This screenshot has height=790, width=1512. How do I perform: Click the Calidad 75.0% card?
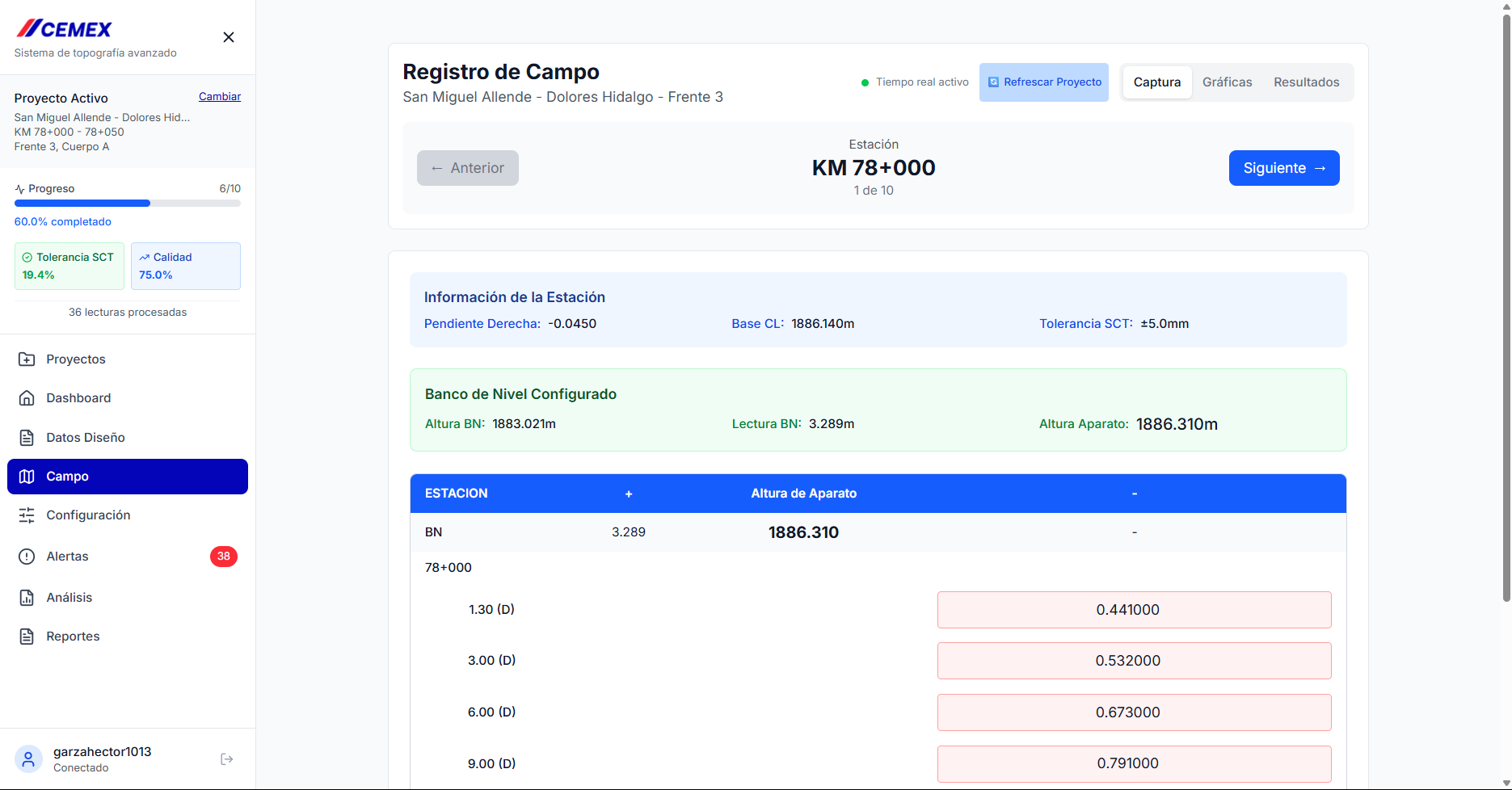coord(186,266)
